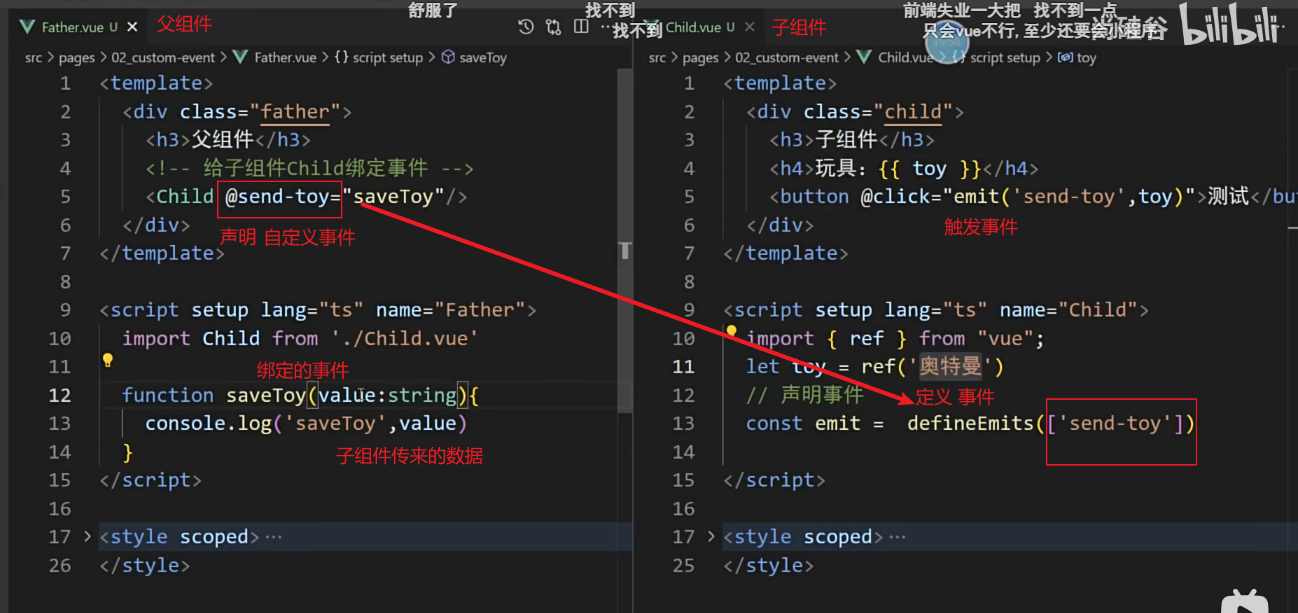
Task: Expand folded style scoped block in Child.vue
Action: coord(712,537)
